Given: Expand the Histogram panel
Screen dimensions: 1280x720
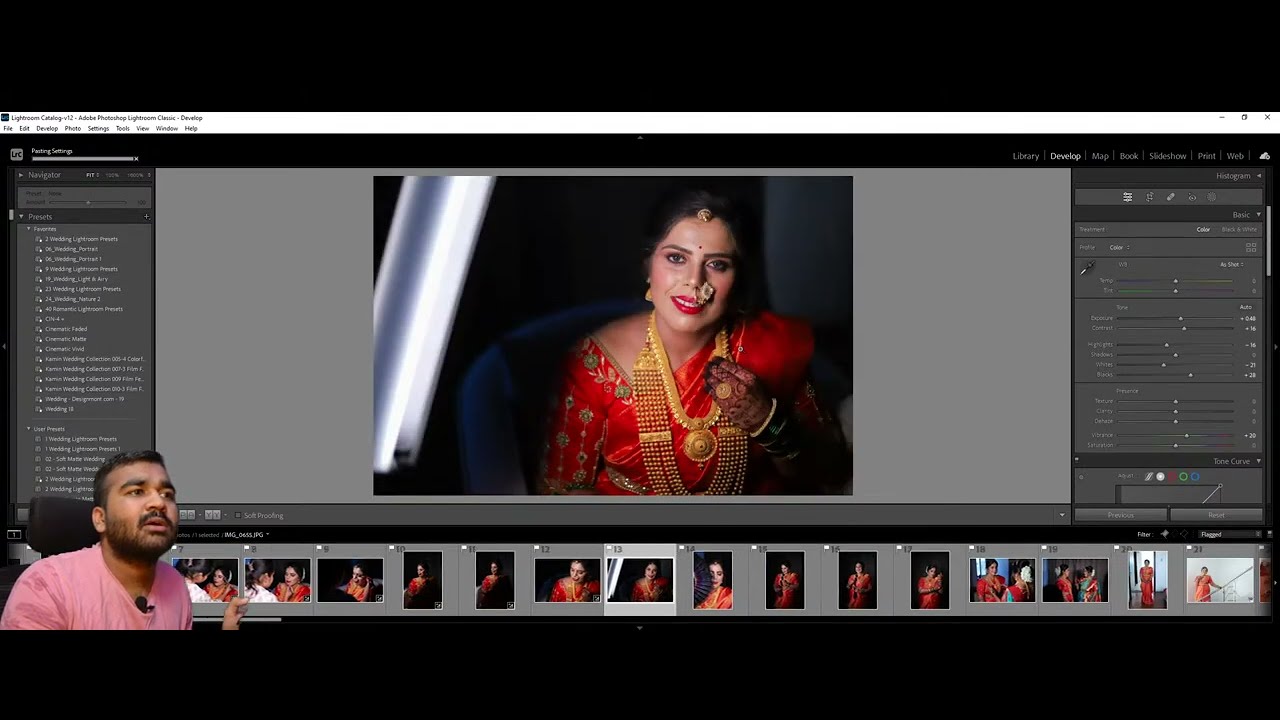Looking at the screenshot, I should tap(1258, 176).
